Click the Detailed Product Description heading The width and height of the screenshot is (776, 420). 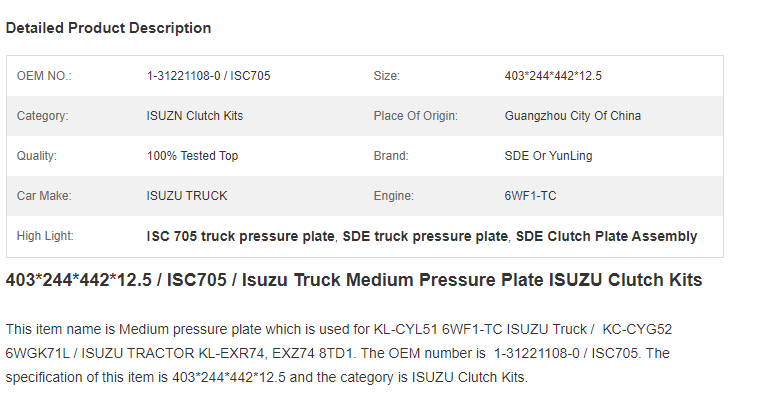(x=108, y=28)
